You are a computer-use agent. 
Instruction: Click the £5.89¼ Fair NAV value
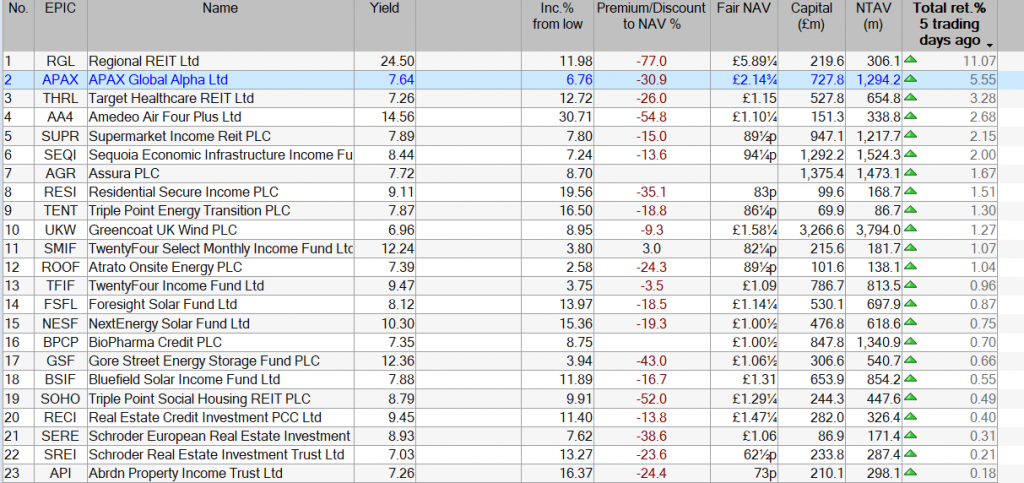click(754, 61)
